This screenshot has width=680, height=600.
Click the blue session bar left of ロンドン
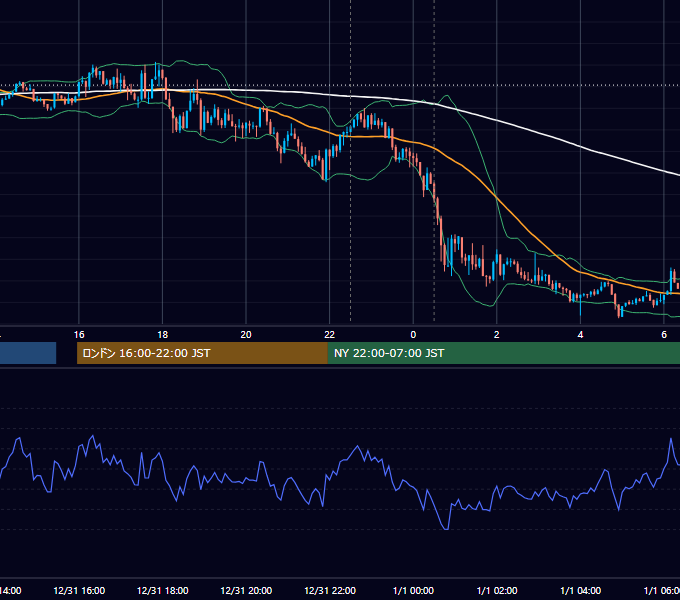[x=28, y=353]
